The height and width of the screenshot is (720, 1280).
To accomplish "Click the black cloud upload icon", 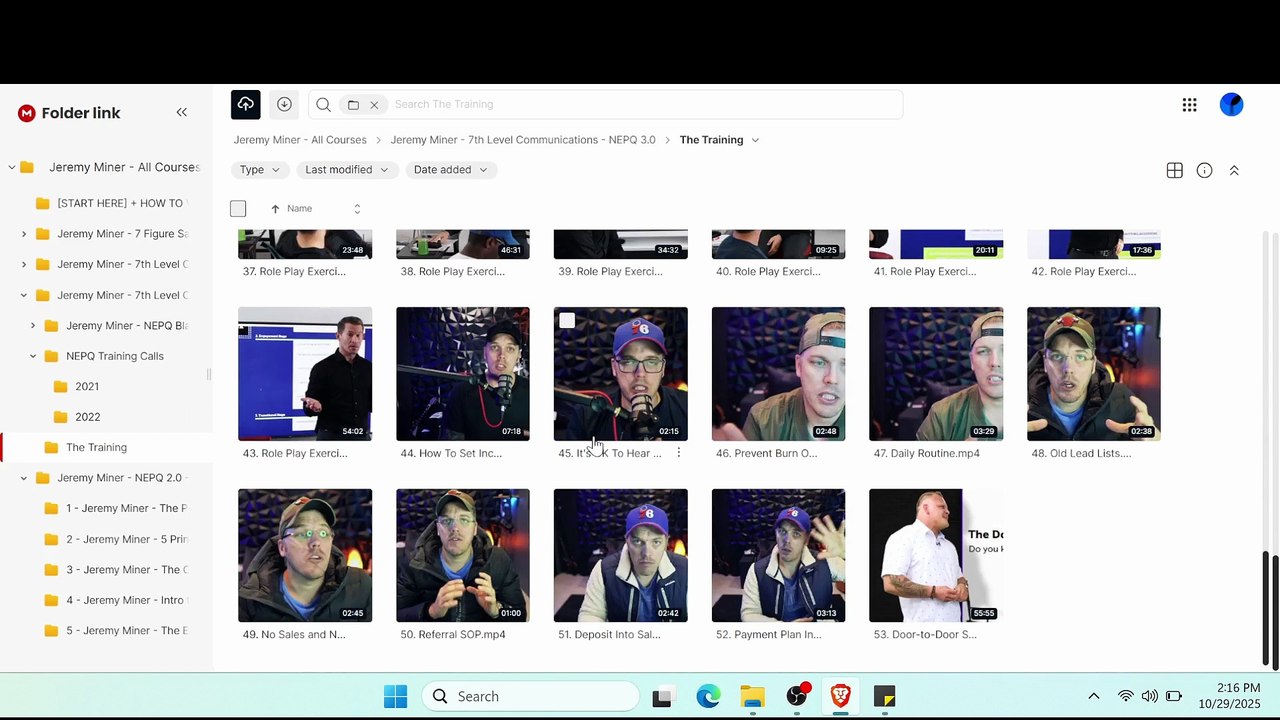I will (x=246, y=104).
